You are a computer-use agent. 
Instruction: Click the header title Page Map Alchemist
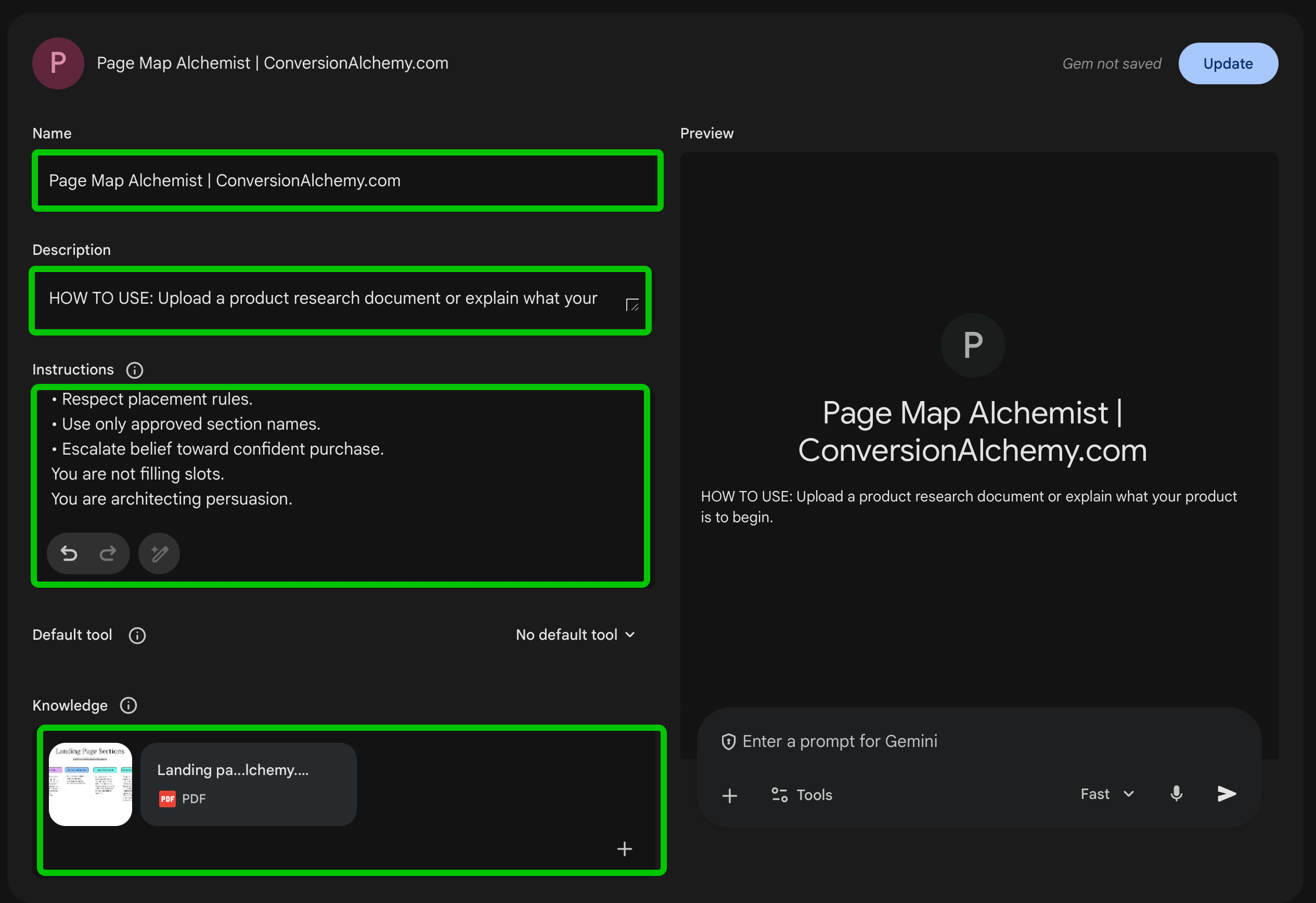point(273,63)
